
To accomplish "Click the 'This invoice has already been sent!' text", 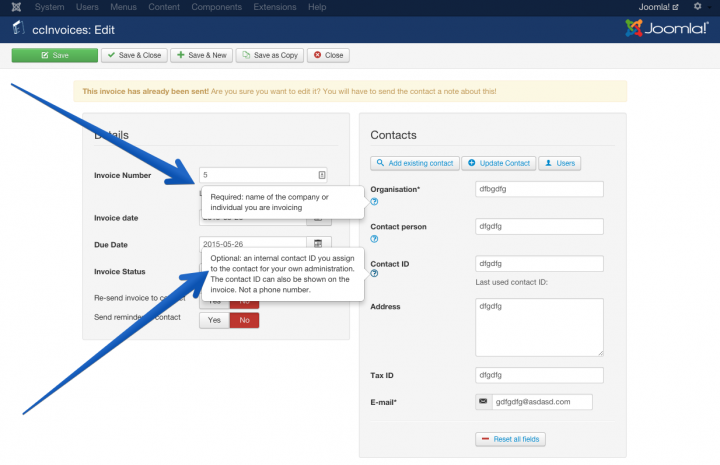I will [146, 91].
